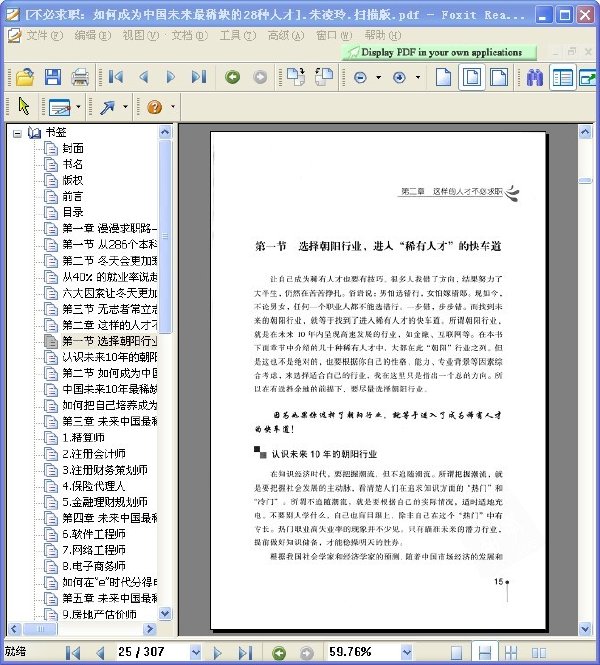Open the 高级 menu

pos(286,35)
